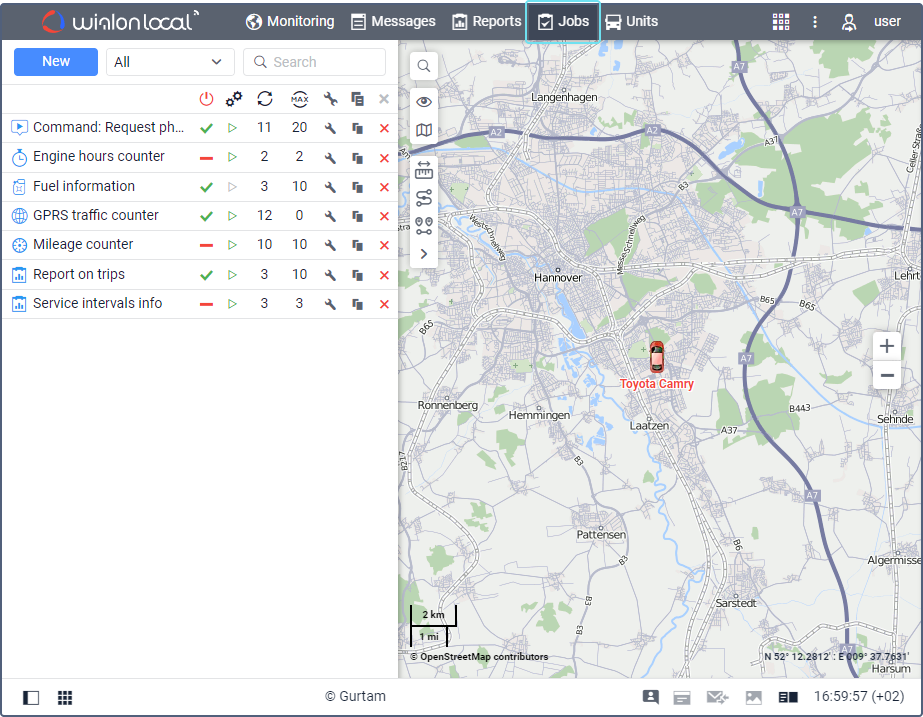Create a New job
923x717 pixels.
click(56, 62)
